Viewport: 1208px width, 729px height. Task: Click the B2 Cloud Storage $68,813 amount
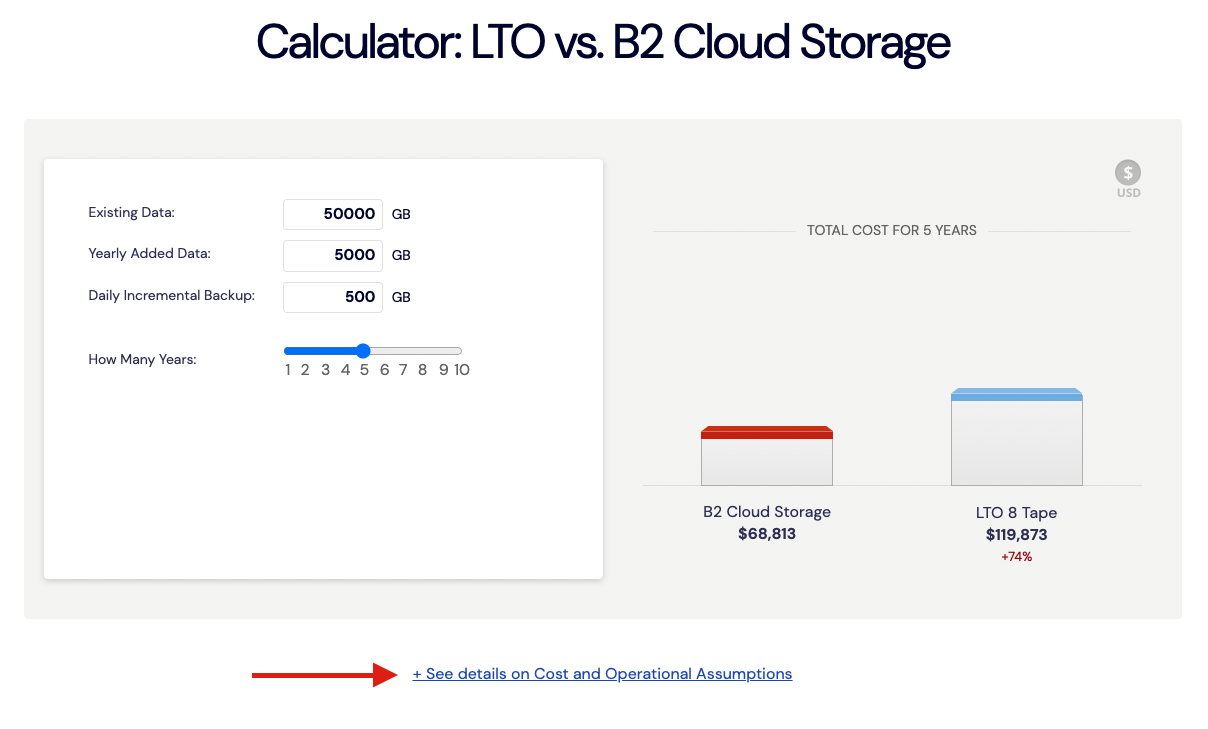[767, 534]
